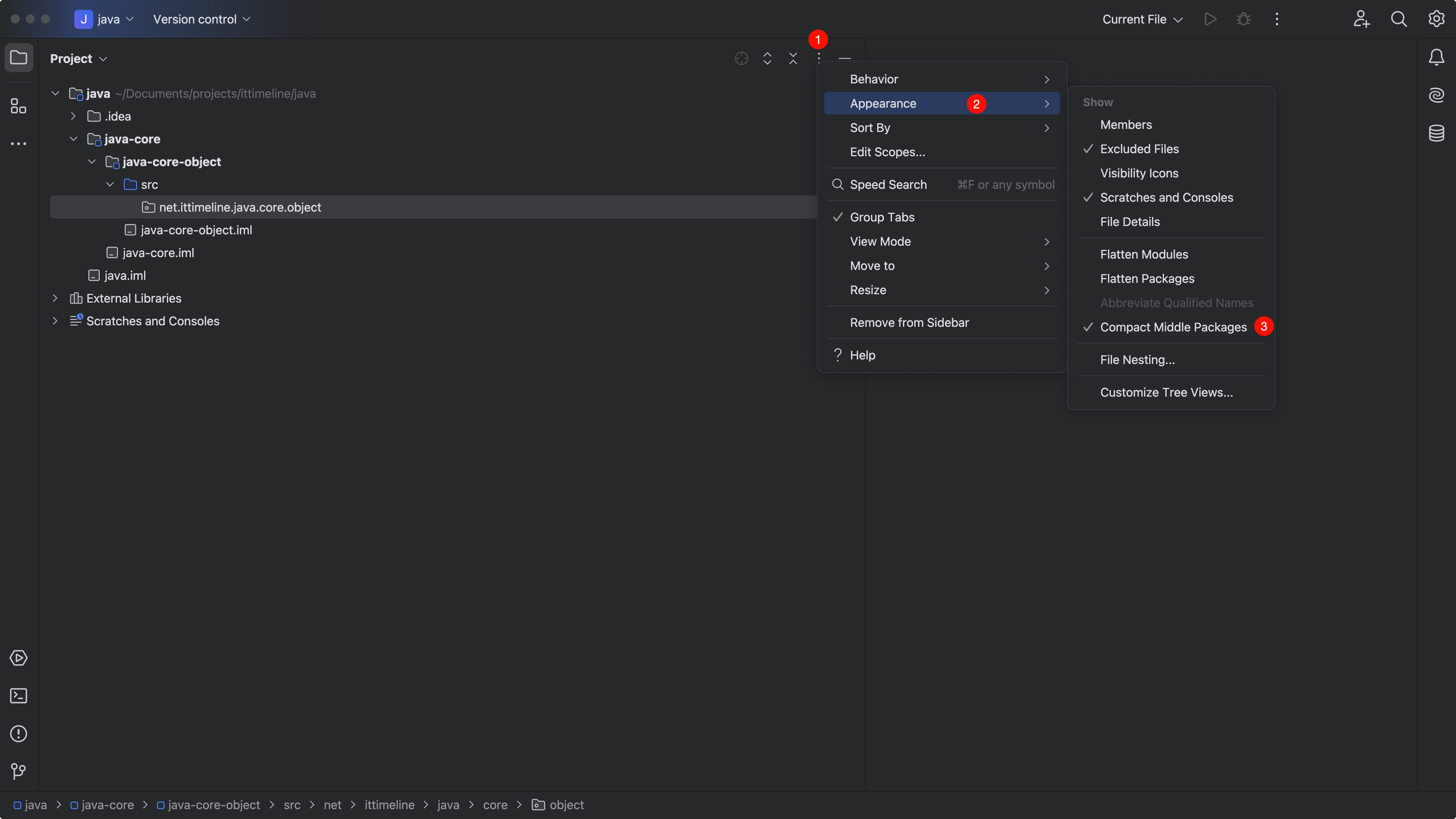The image size is (1456, 819).
Task: Enable Flatten Packages option
Action: point(1147,279)
